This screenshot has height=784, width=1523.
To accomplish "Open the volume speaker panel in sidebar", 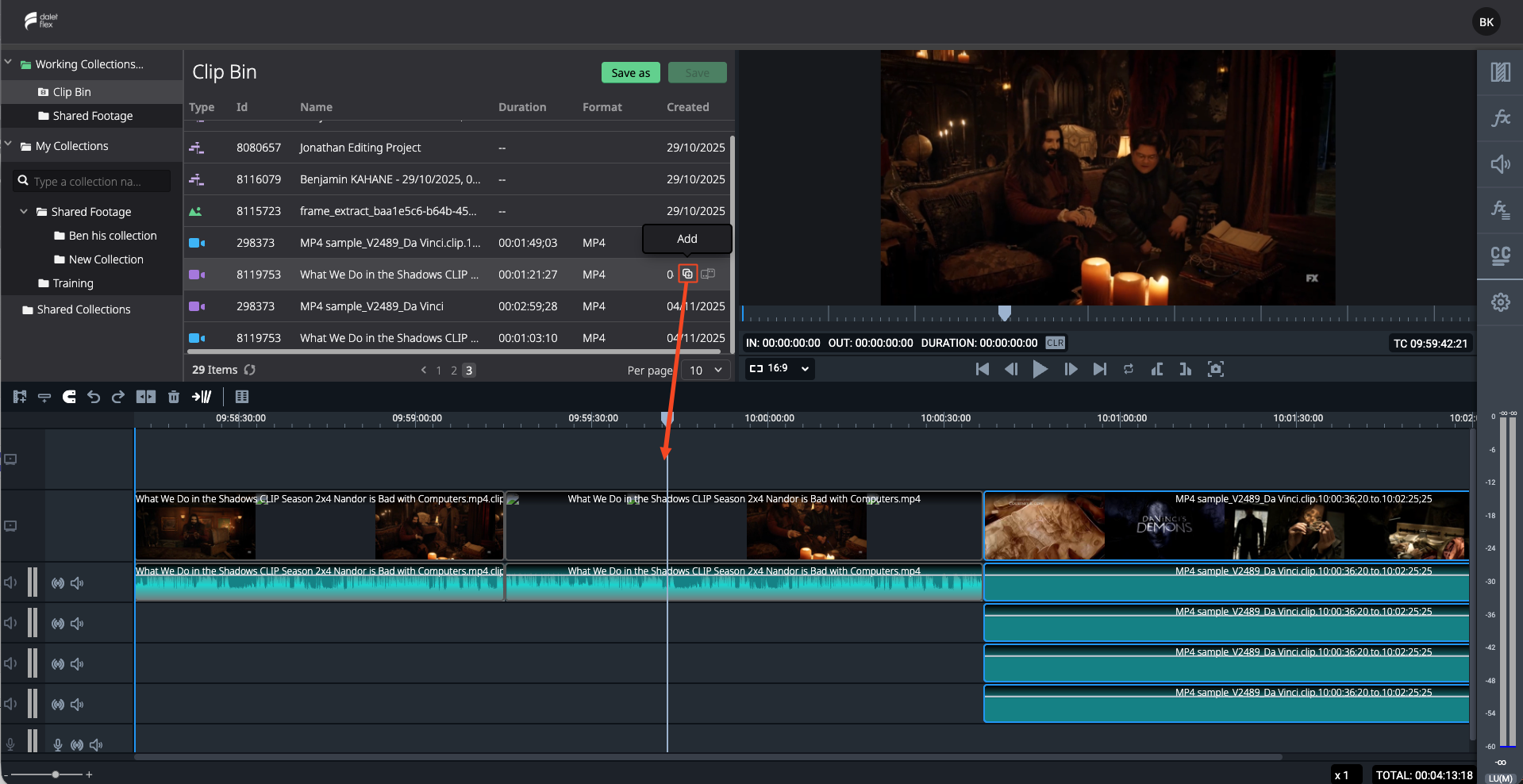I will [x=1500, y=164].
